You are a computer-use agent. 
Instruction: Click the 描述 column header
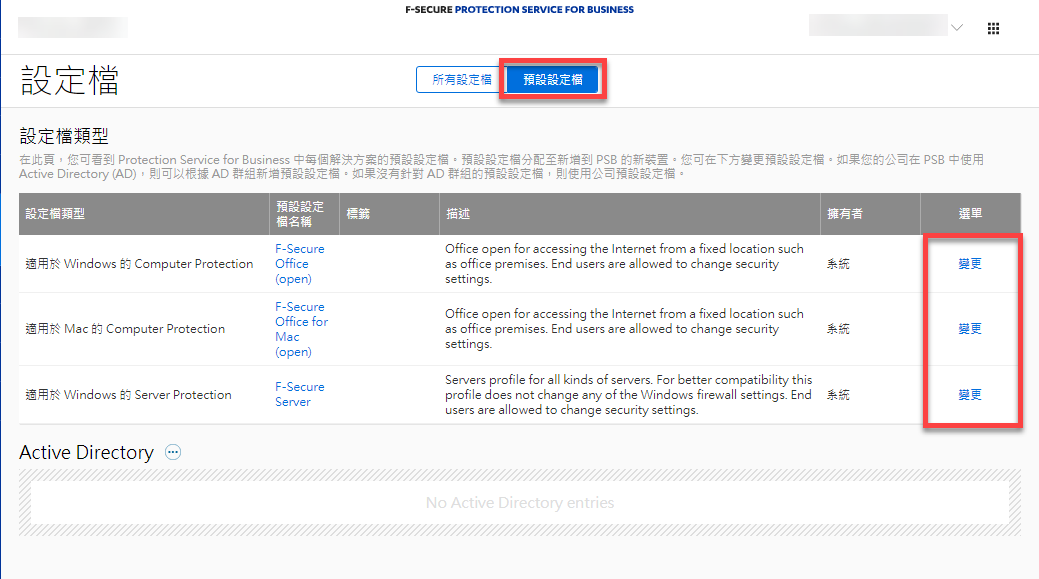458,214
